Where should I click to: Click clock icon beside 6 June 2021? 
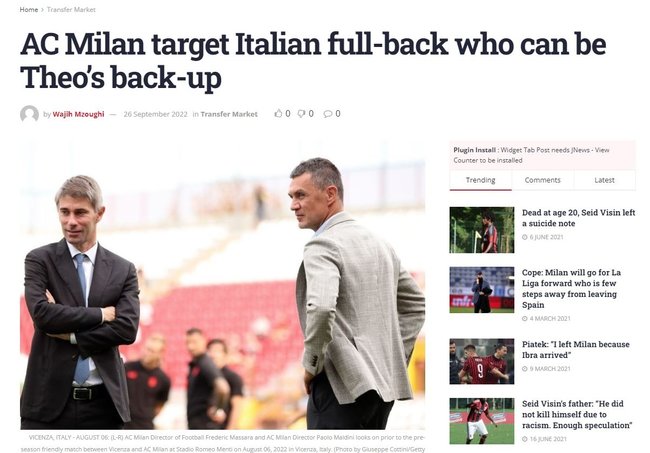[x=525, y=237]
